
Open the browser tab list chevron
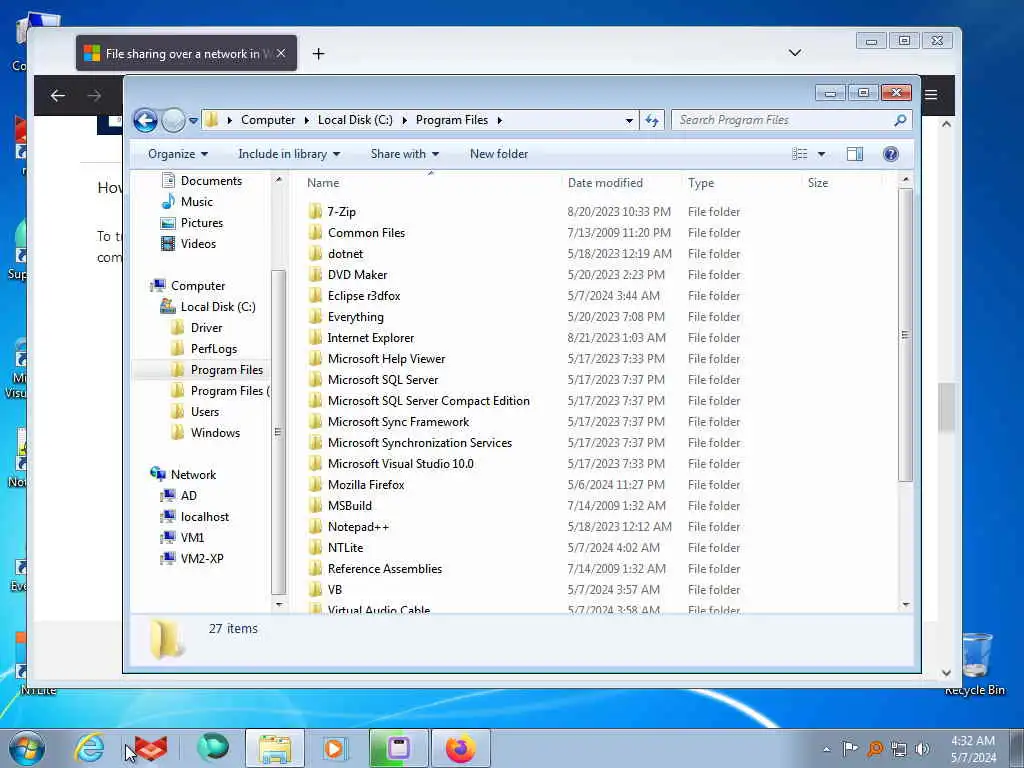[x=795, y=53]
